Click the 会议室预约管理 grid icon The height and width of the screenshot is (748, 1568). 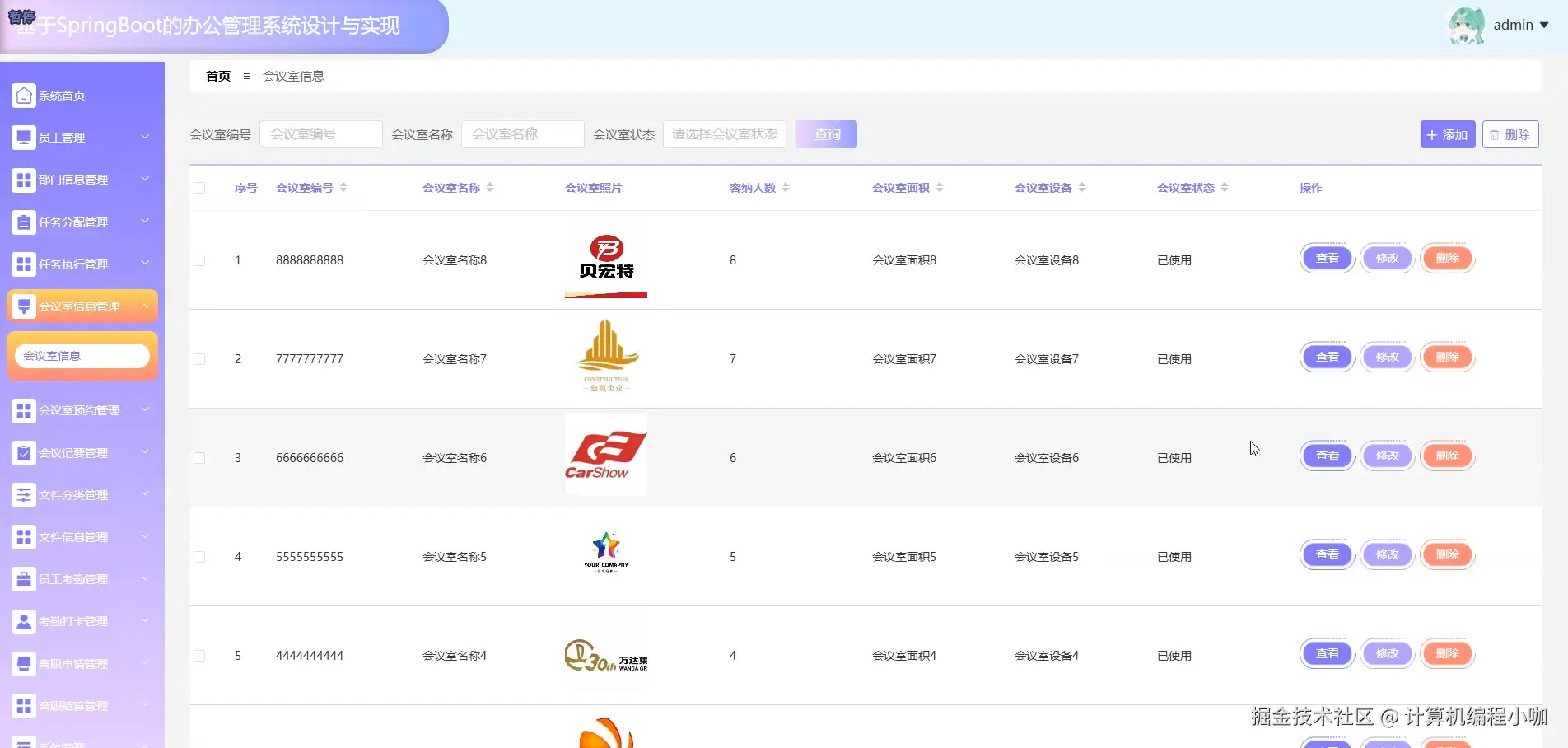24,410
